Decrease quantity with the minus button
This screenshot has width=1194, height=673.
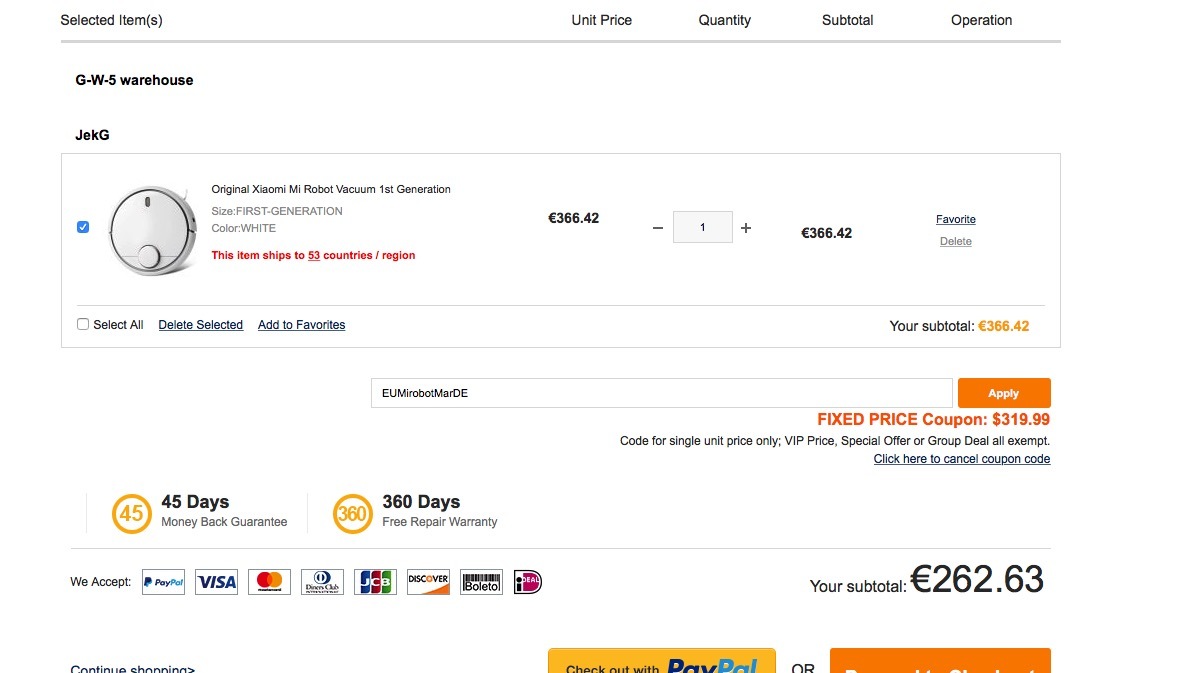click(657, 228)
